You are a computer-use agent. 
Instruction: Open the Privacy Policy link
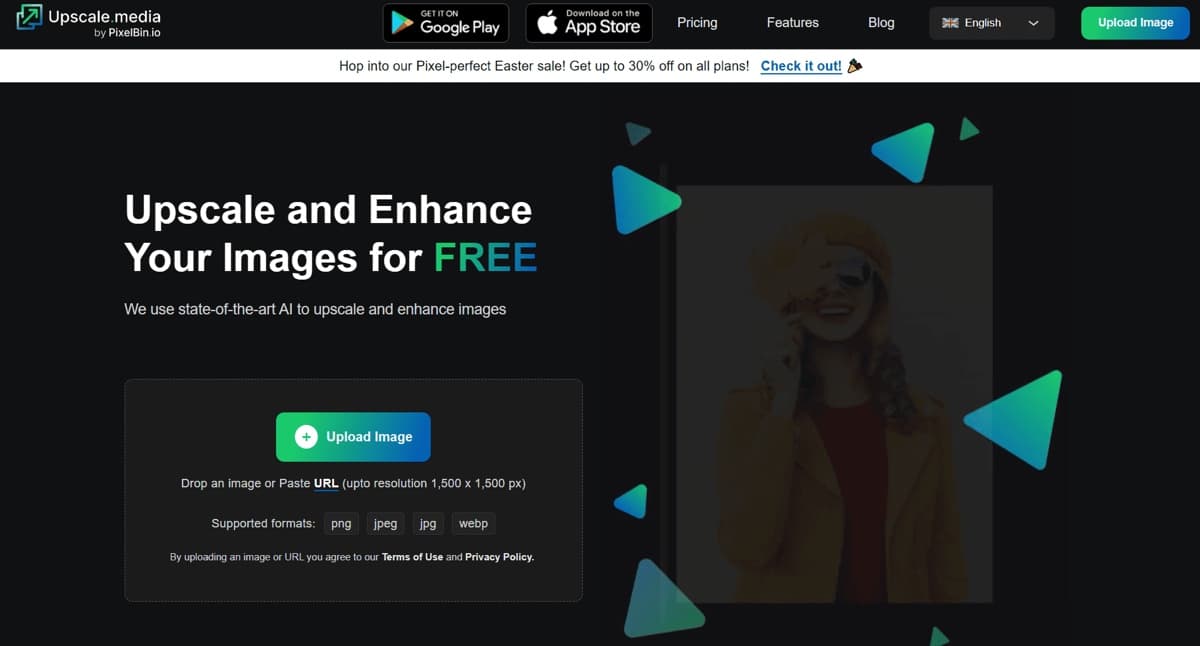500,557
